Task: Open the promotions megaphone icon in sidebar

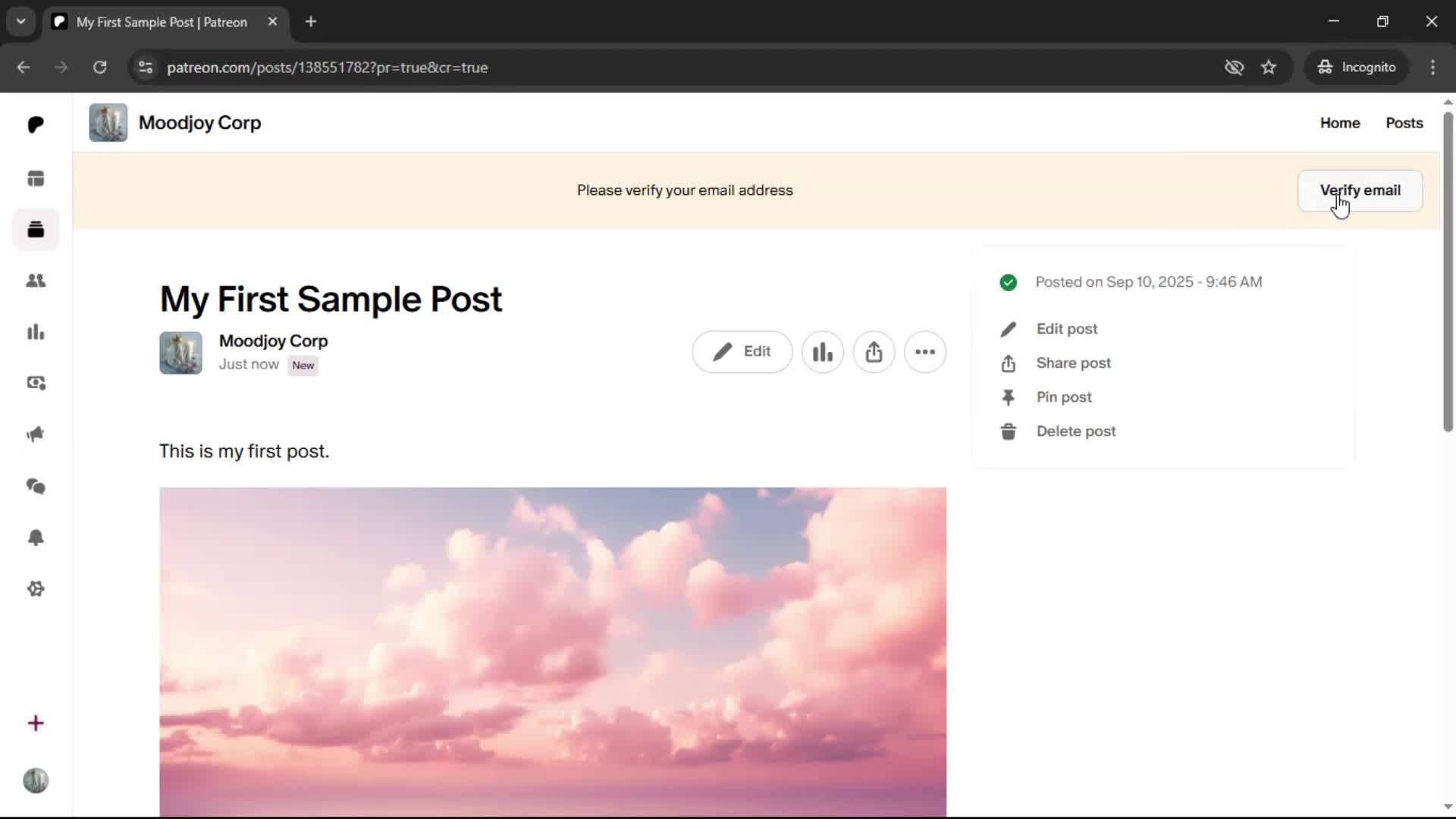Action: pyautogui.click(x=36, y=435)
